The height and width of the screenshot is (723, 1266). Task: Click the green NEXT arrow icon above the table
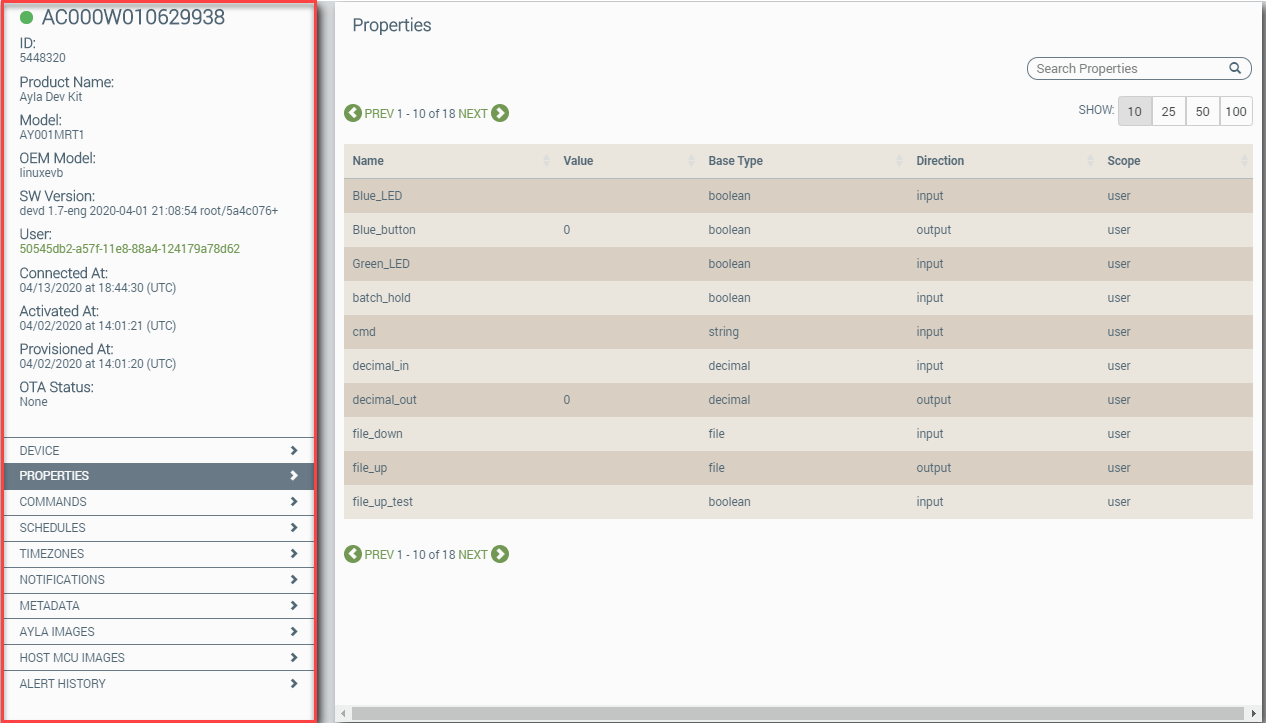500,113
